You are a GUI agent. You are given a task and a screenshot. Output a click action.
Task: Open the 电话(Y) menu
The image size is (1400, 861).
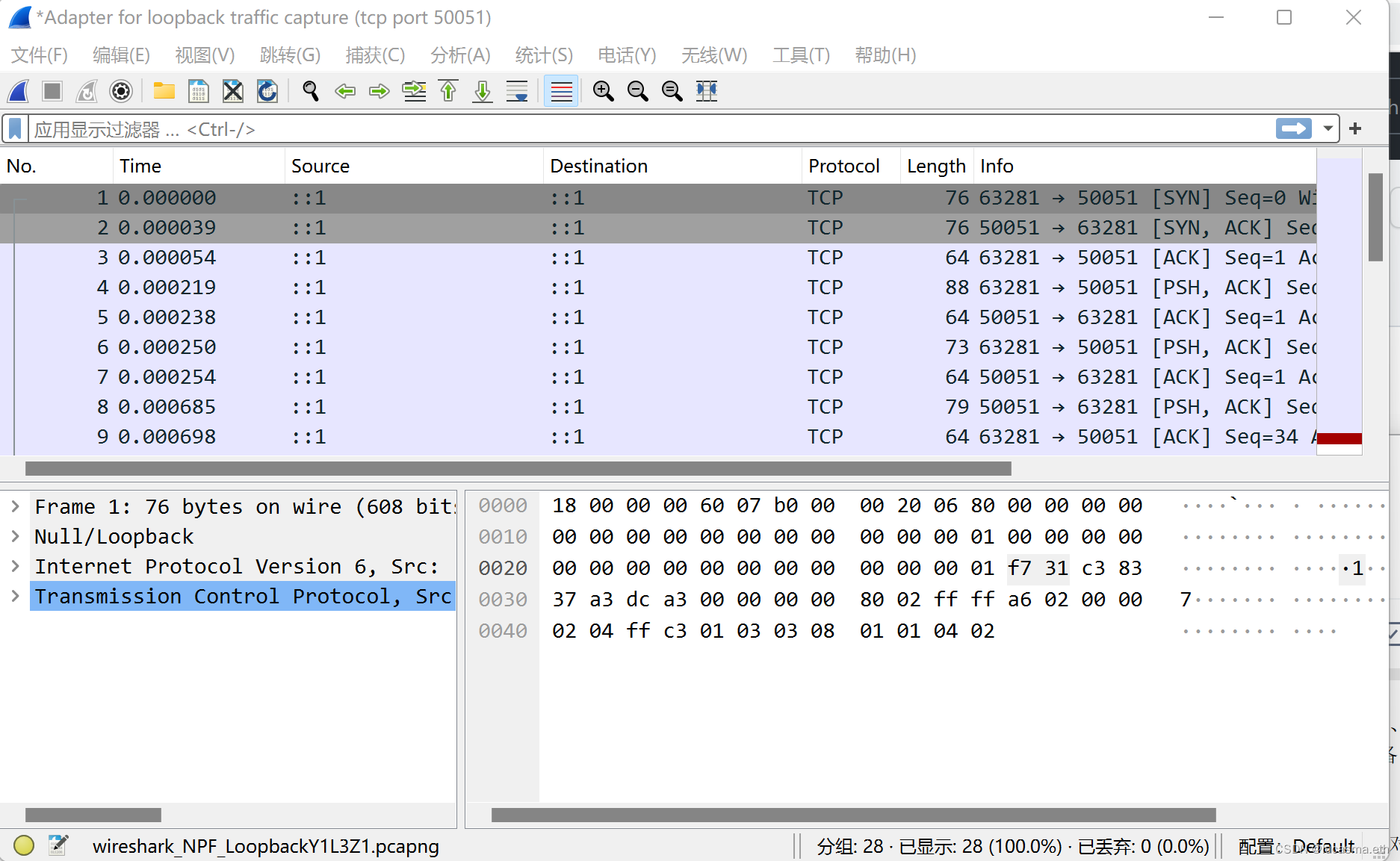point(627,55)
